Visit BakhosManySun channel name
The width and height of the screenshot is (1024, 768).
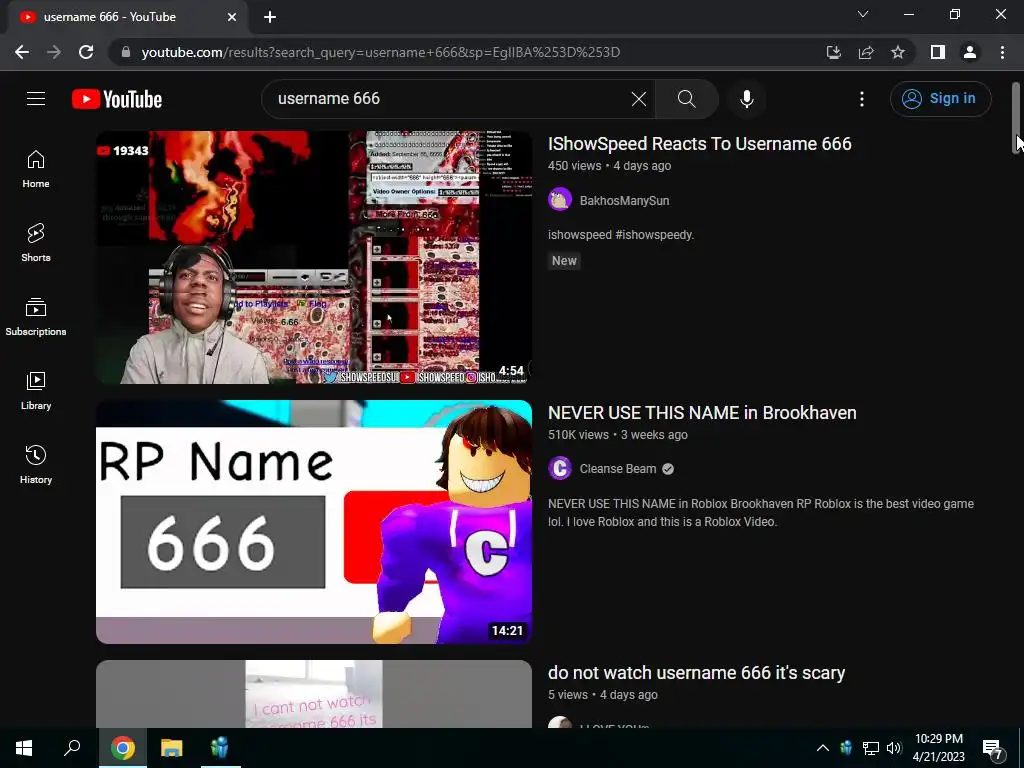pos(624,200)
